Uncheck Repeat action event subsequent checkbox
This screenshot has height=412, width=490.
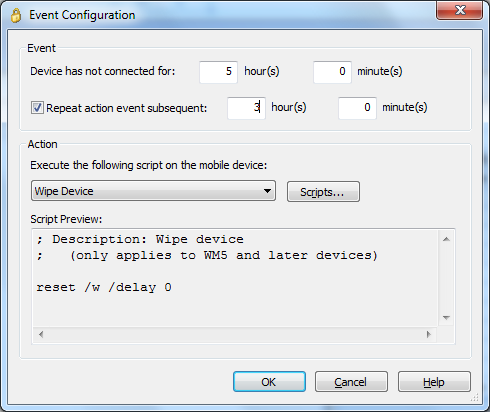point(37,108)
